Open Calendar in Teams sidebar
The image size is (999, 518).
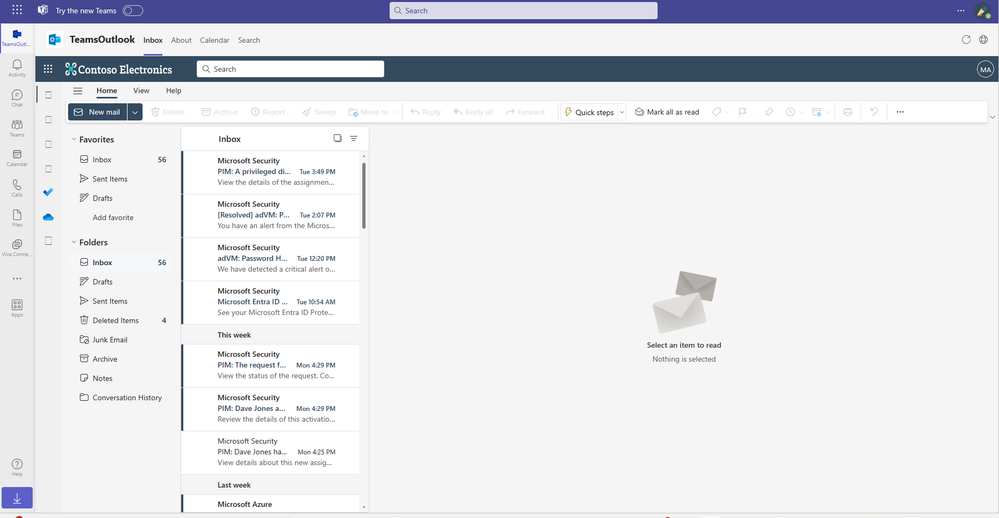(x=17, y=157)
